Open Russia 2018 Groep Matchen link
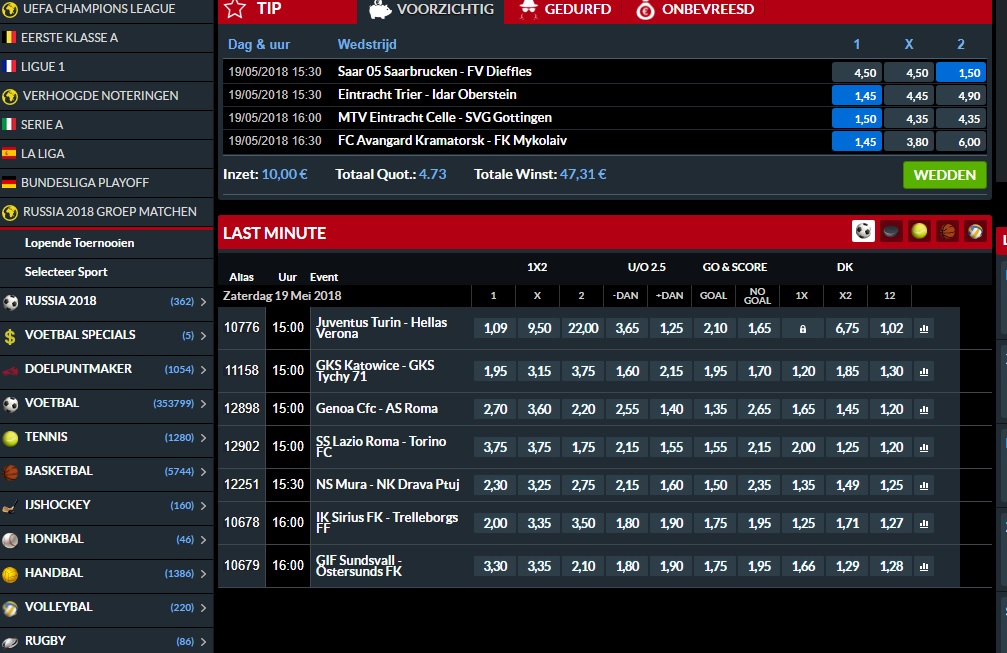1007x653 pixels. pyautogui.click(x=106, y=212)
